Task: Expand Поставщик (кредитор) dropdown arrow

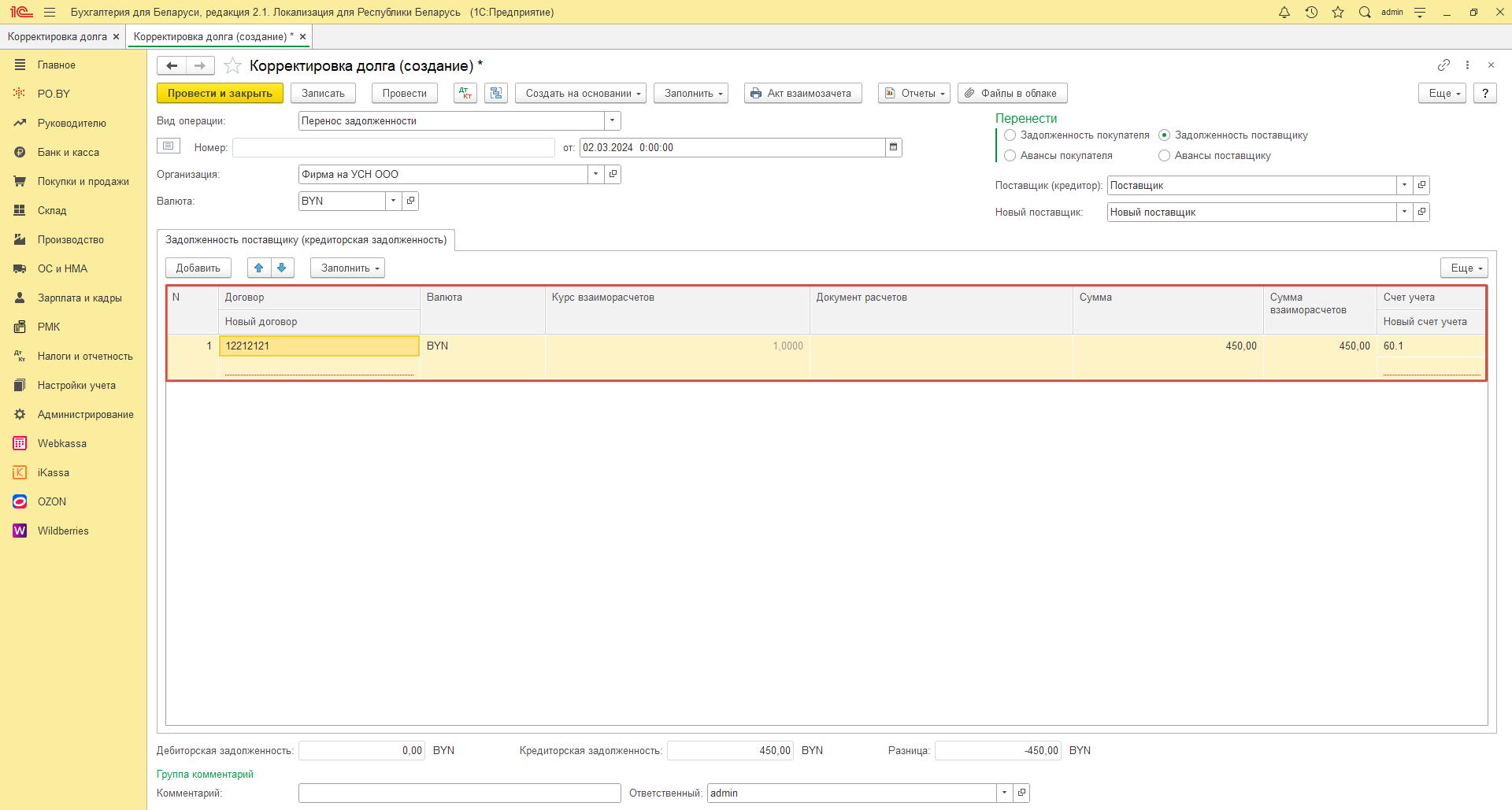Action: pos(1405,185)
